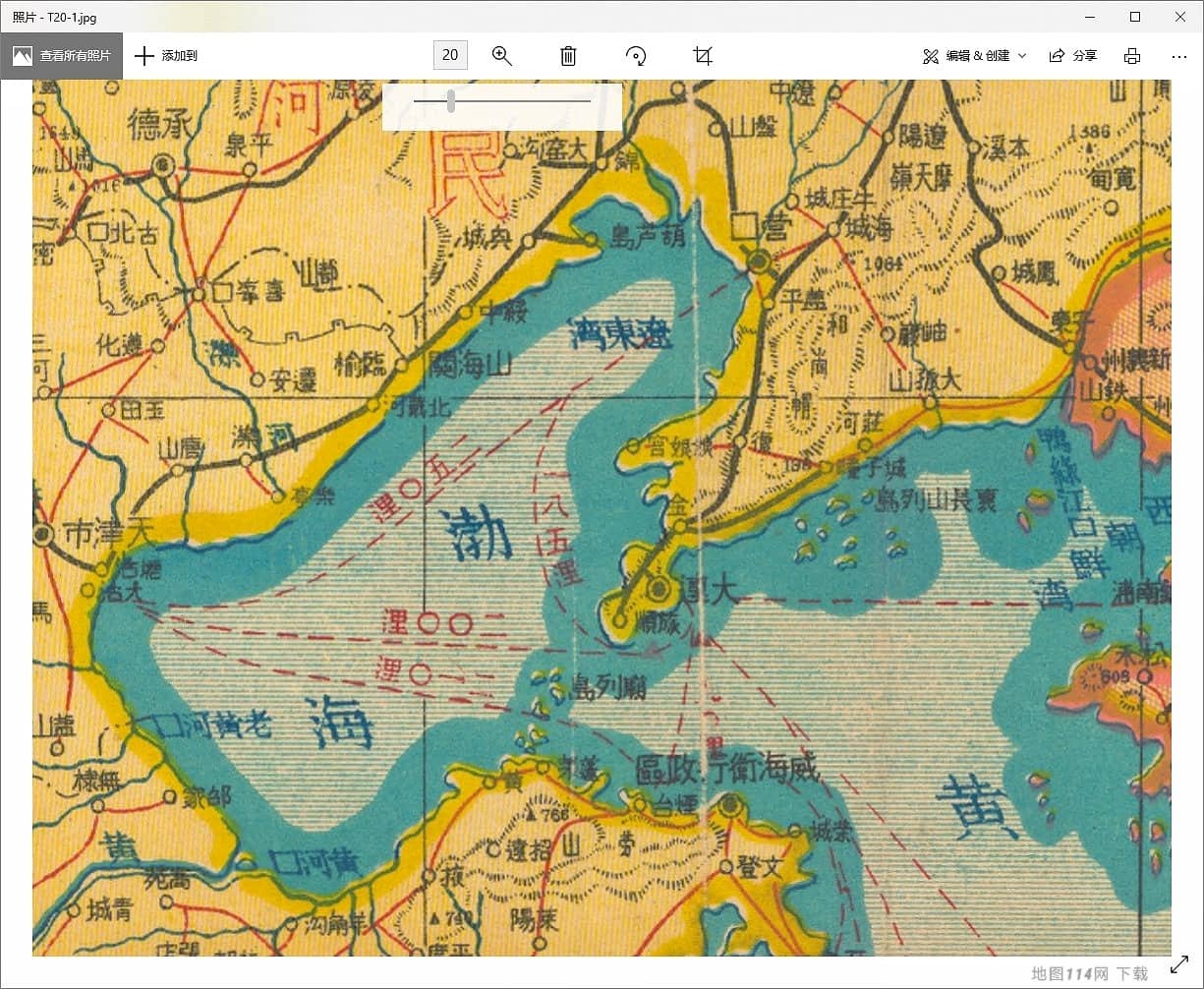1204x989 pixels.
Task: Select the crop tool icon
Action: tap(702, 56)
